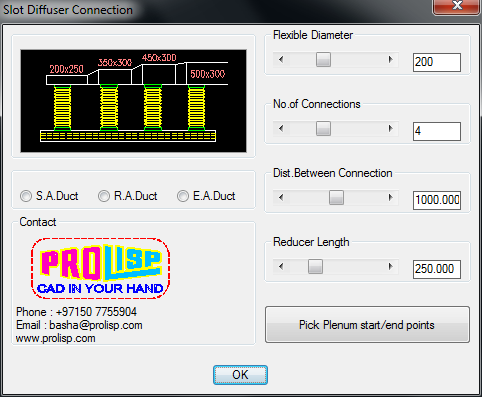Click the ProLisp CAD In Your Hand logo
Image resolution: width=482 pixels, height=397 pixels.
(101, 268)
